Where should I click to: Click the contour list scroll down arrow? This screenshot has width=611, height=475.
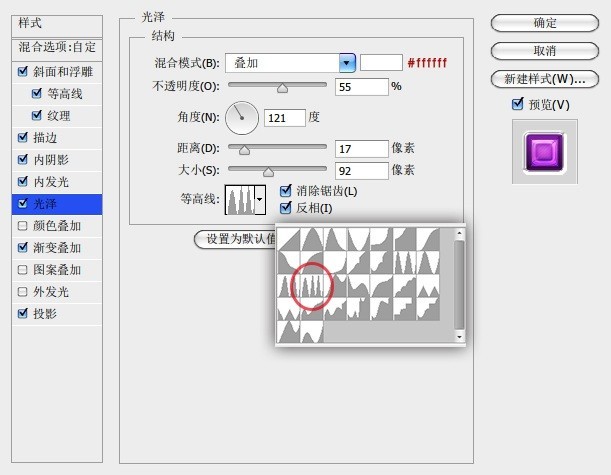point(459,337)
